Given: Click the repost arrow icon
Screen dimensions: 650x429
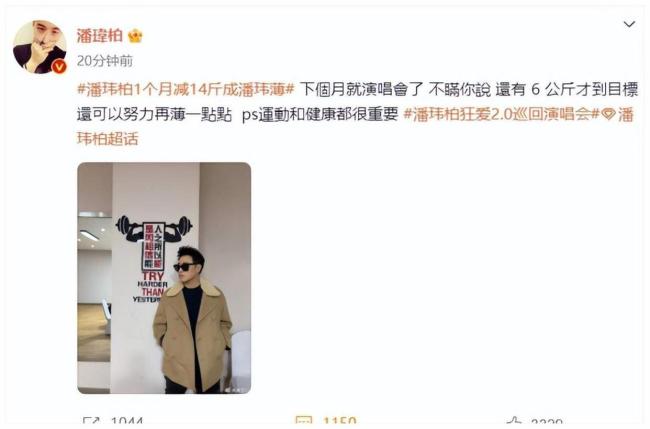Looking at the screenshot, I should pos(91,422).
